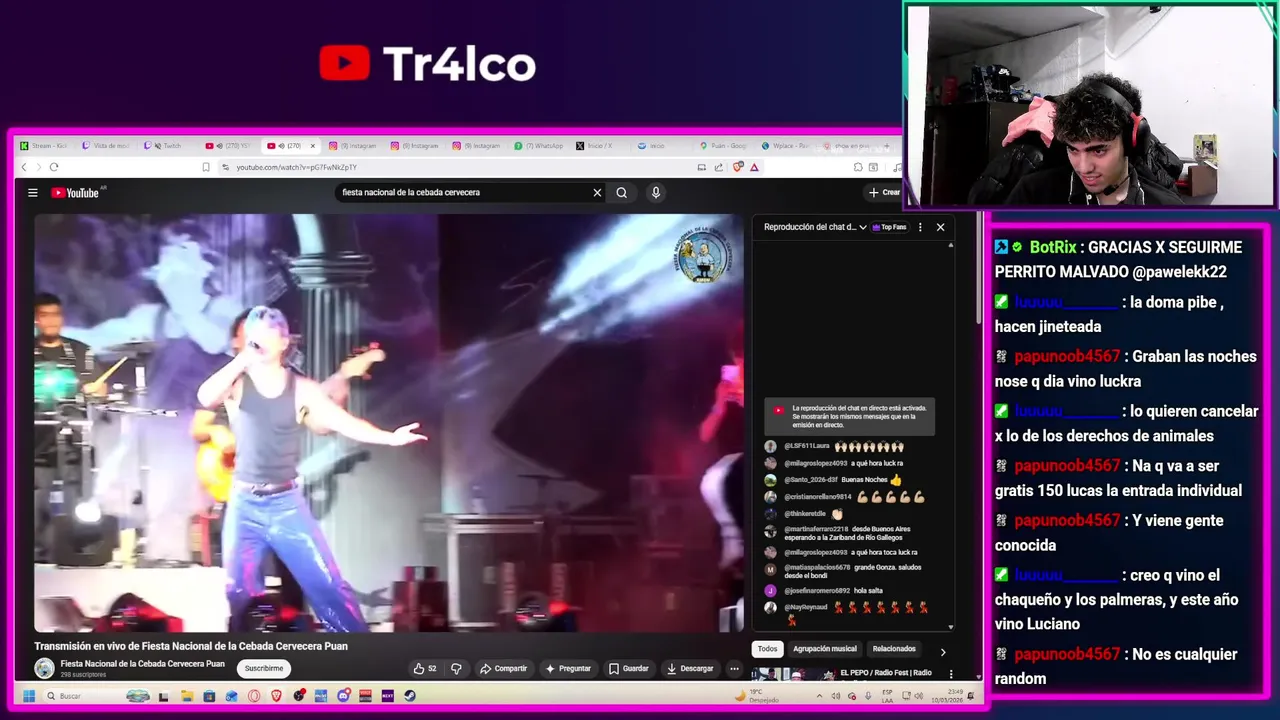Open Opera browser from the taskbar

254,696
